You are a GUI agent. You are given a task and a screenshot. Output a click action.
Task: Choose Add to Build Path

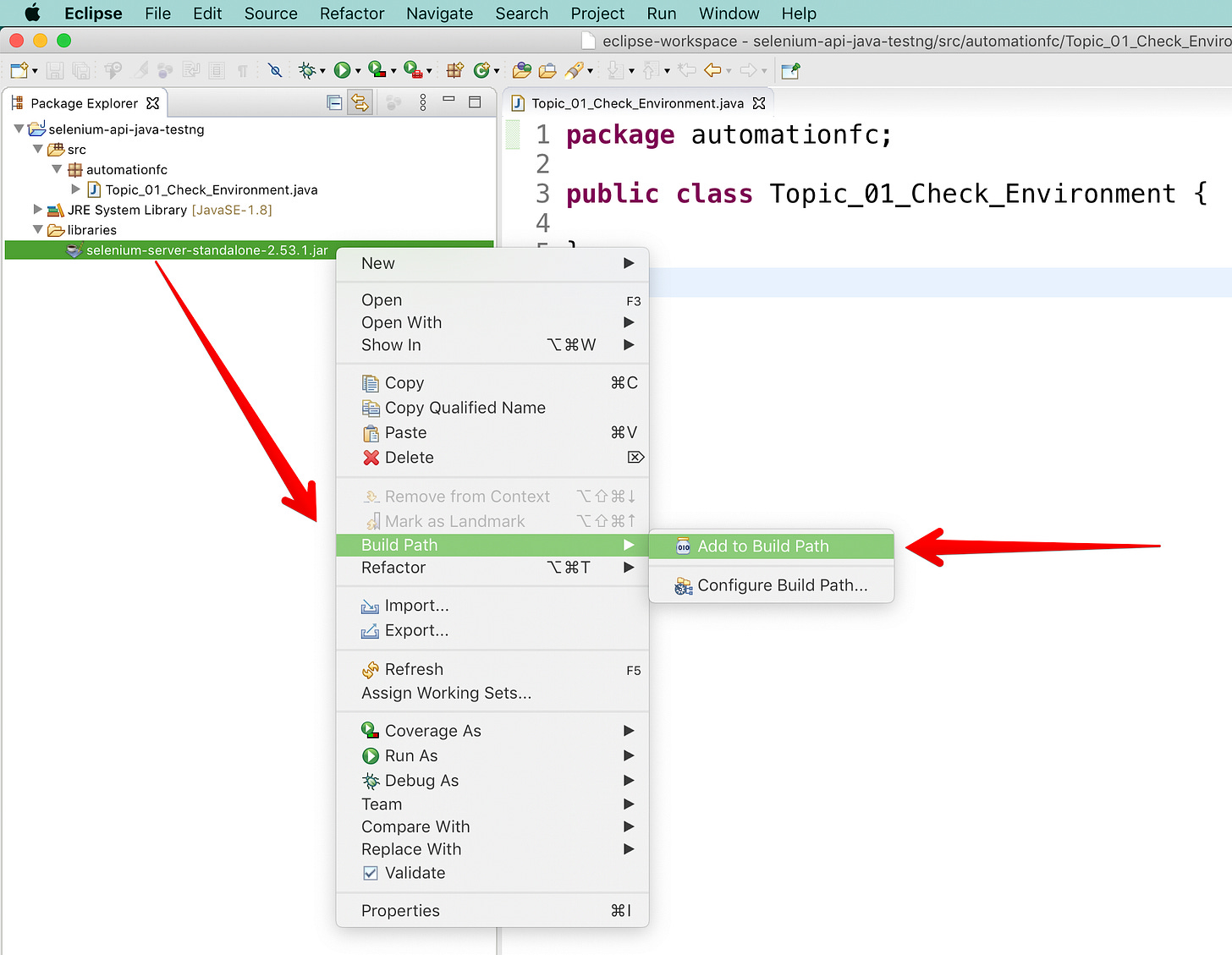pyautogui.click(x=772, y=546)
